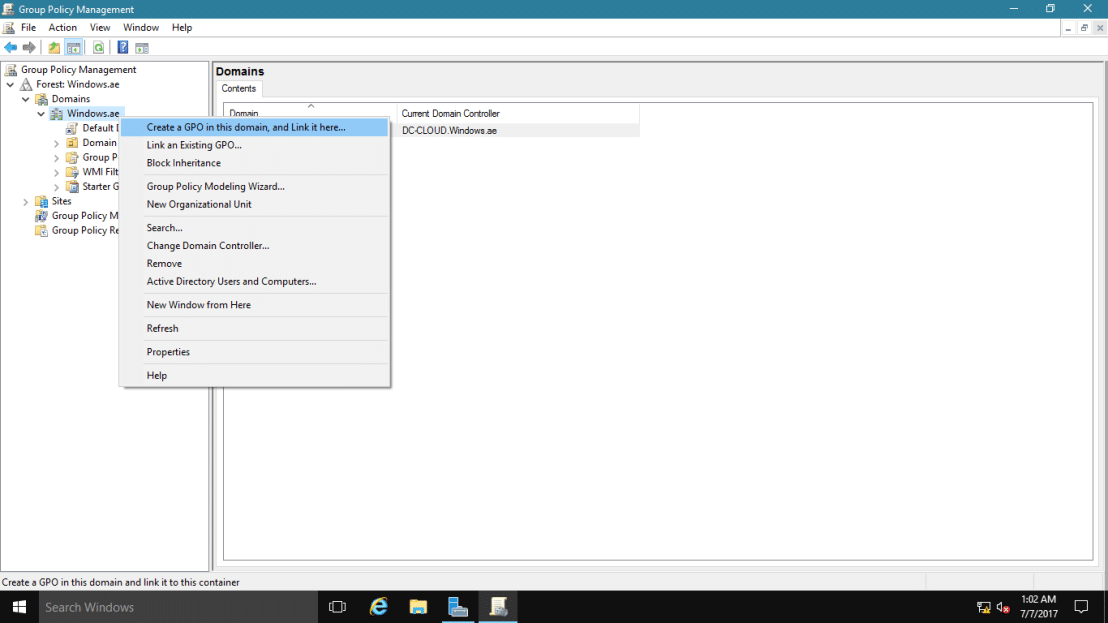Click the muted volume tray icon
This screenshot has width=1108, height=623.
click(1003, 607)
